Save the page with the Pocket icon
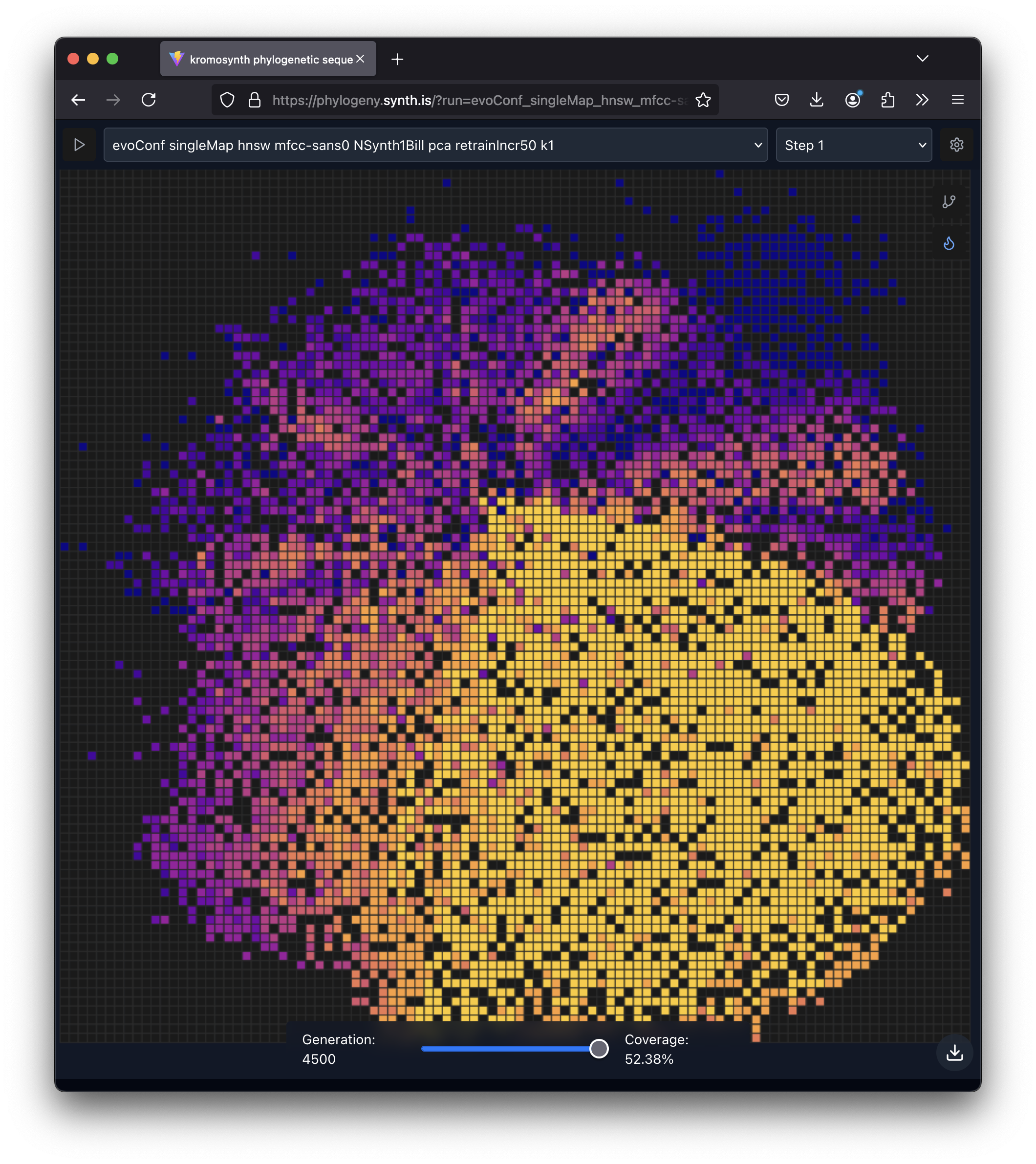1036x1164 pixels. [x=781, y=100]
